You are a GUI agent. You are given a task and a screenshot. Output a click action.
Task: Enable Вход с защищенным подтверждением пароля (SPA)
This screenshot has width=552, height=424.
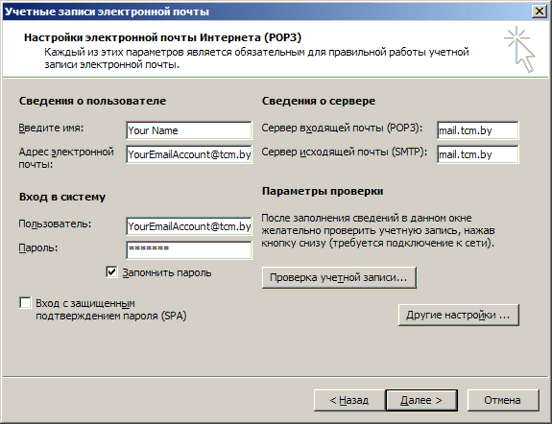coord(25,303)
